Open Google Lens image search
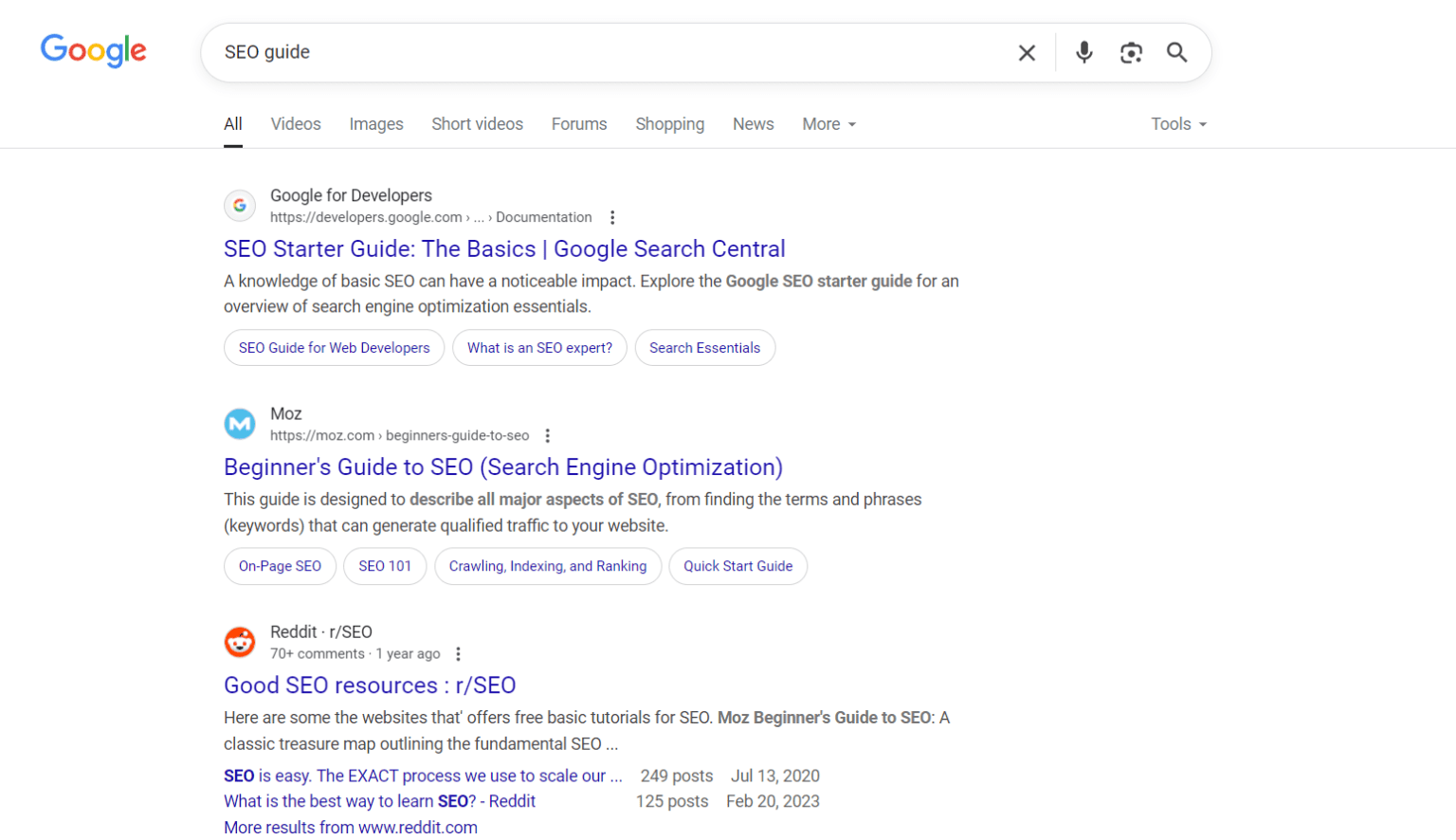This screenshot has width=1456, height=840. (1131, 52)
